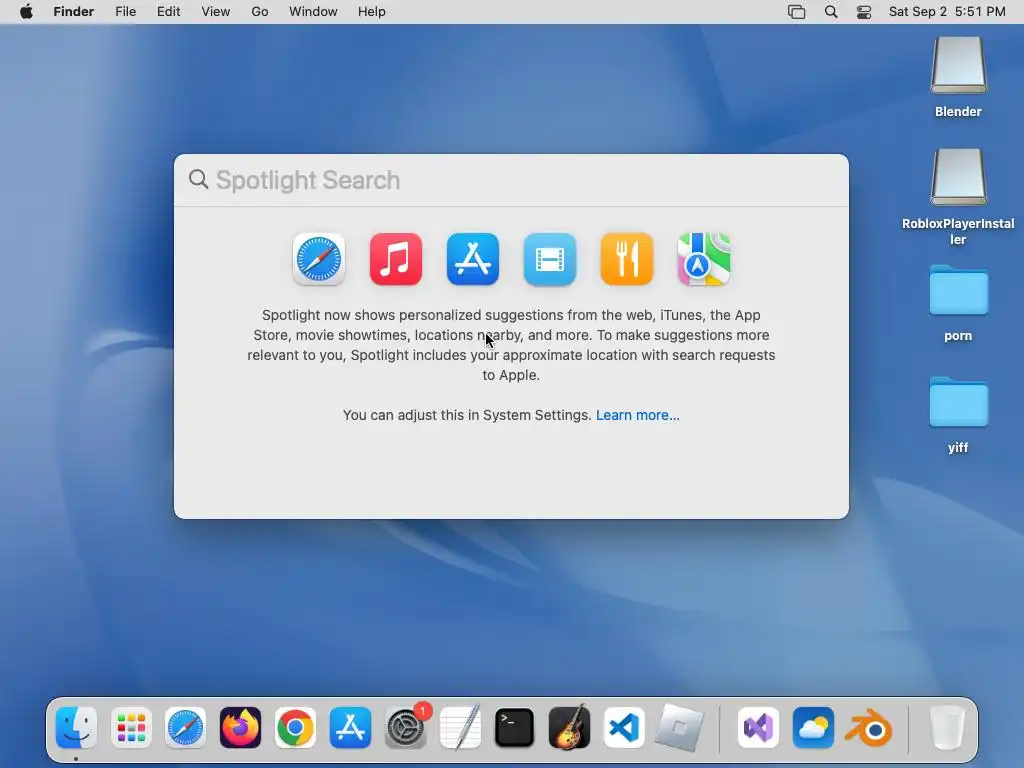Click the 'RobloxPlayerInstaller' desktop label
Screen dimensions: 1024x768
(958, 231)
